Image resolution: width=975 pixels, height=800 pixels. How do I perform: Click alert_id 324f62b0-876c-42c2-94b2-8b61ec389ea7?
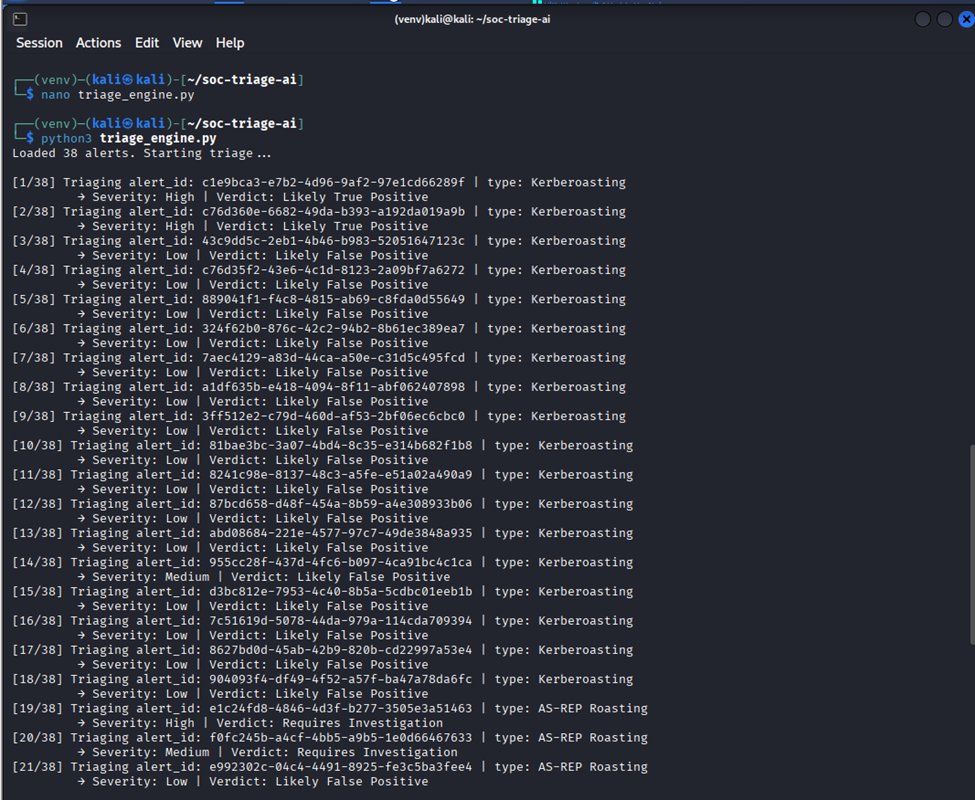(333, 328)
